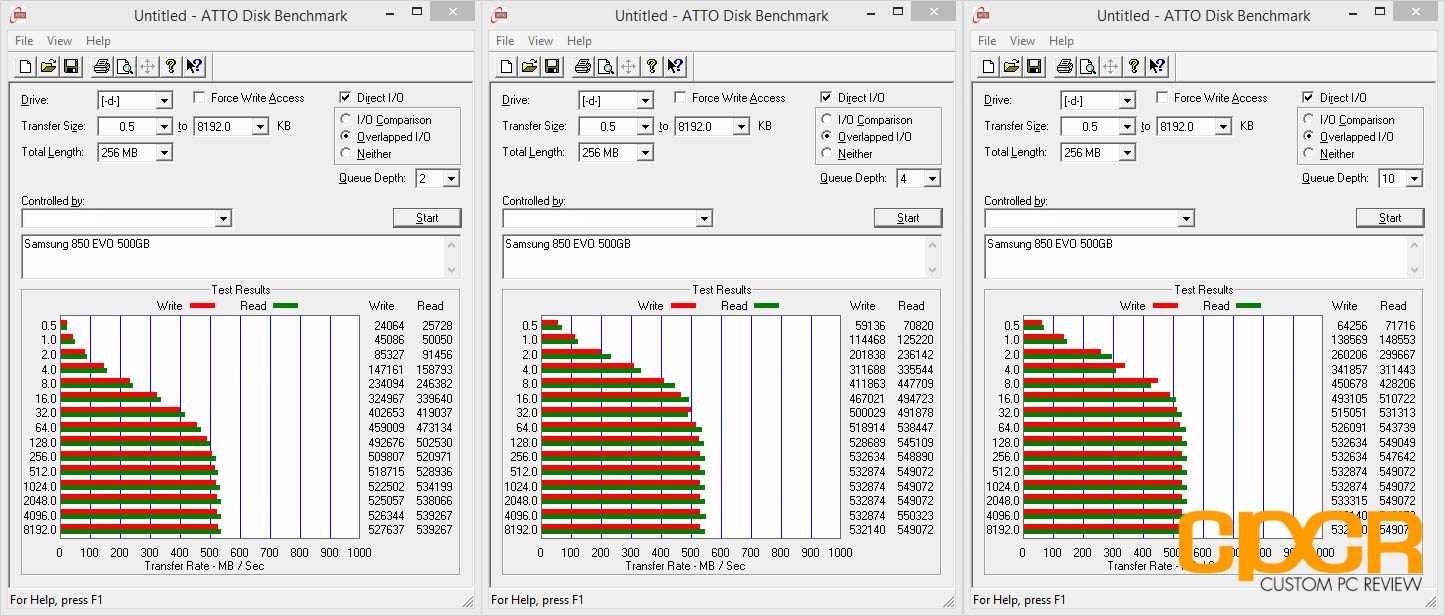This screenshot has height=616, width=1445.
Task: Click the description field in the left window
Action: (241, 256)
